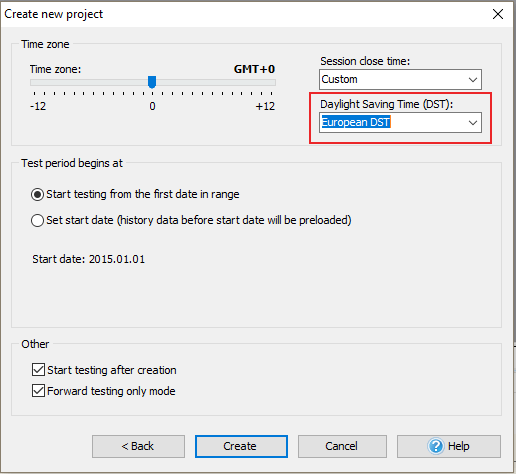
Task: Click the blue question mark Help icon
Action: pos(436,446)
